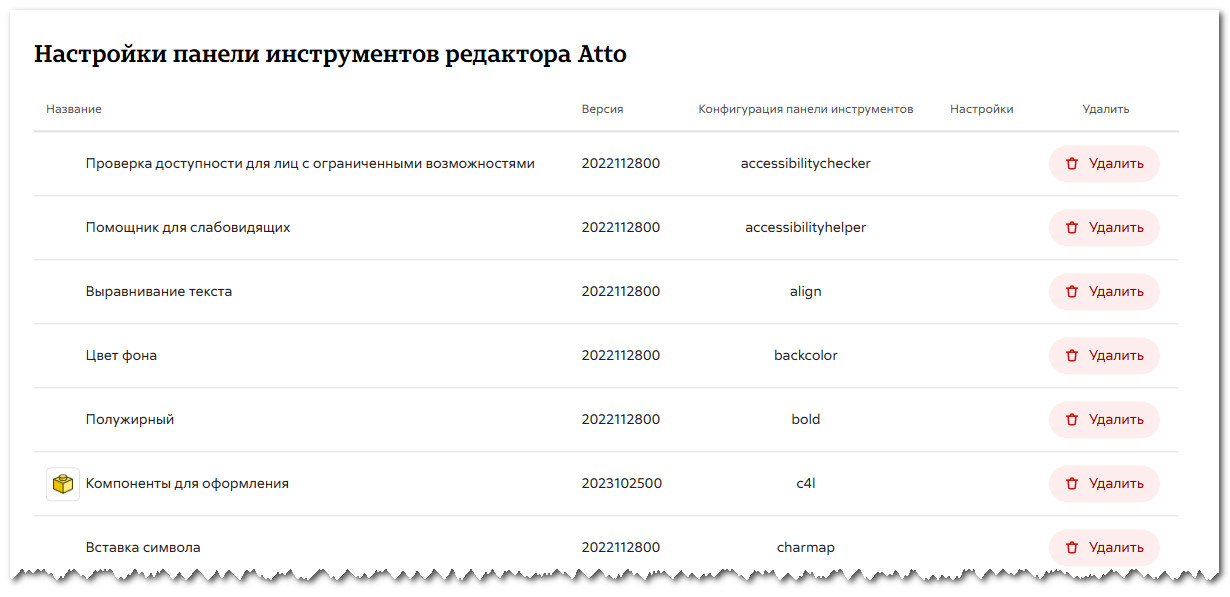Select Полужирный row name
Viewport: 1230px width, 597px height.
click(x=130, y=420)
